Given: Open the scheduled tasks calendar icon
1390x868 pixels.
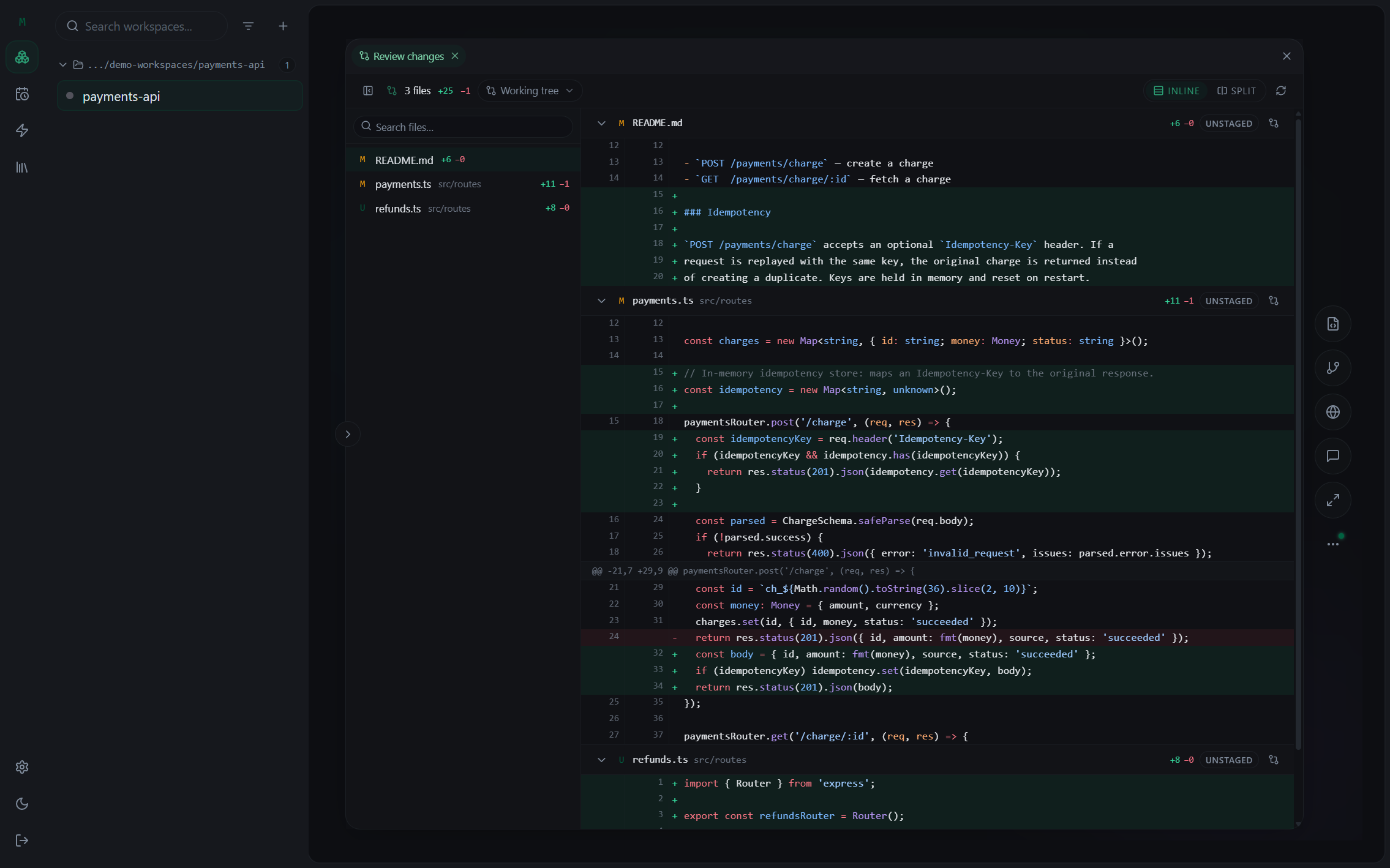Looking at the screenshot, I should [x=22, y=94].
